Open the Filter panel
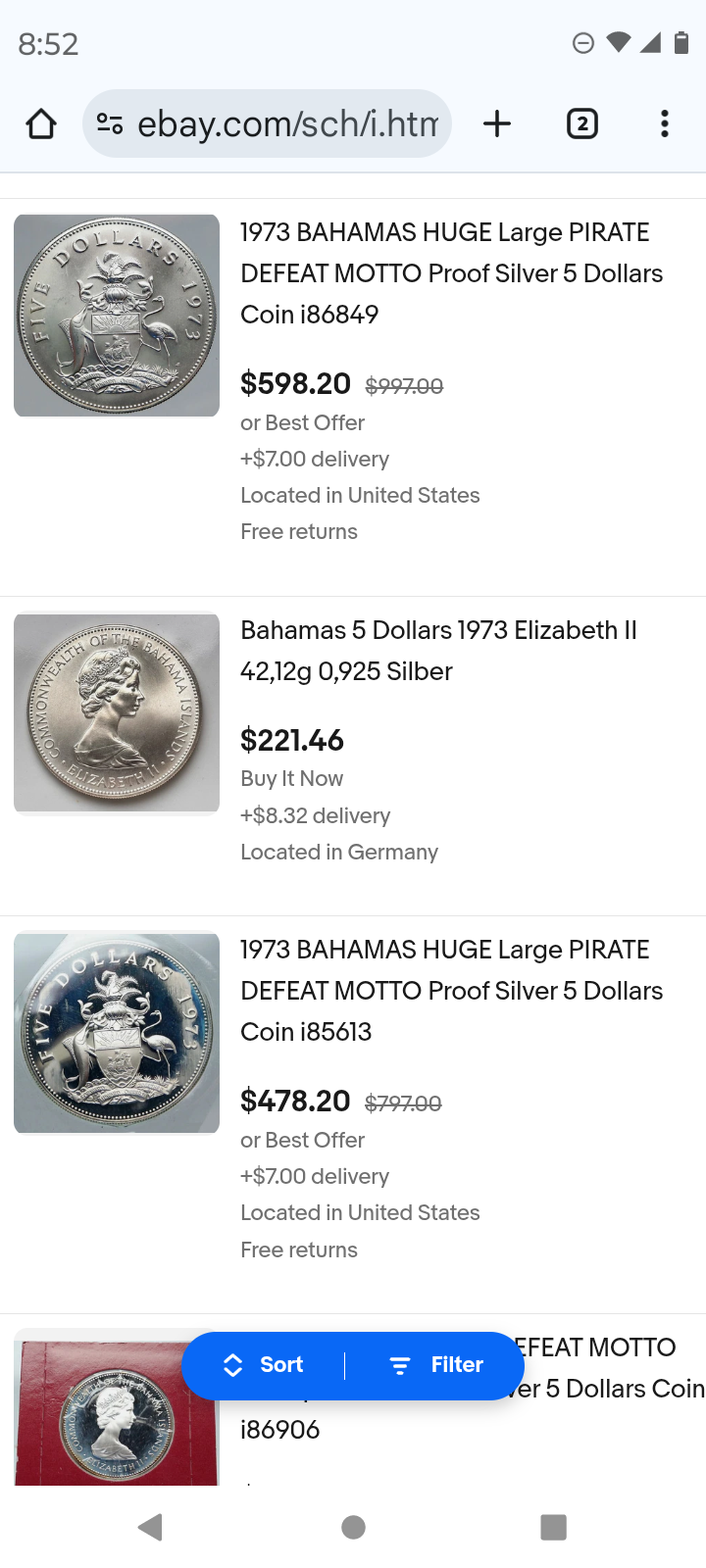The image size is (706, 1568). pyautogui.click(x=436, y=1365)
